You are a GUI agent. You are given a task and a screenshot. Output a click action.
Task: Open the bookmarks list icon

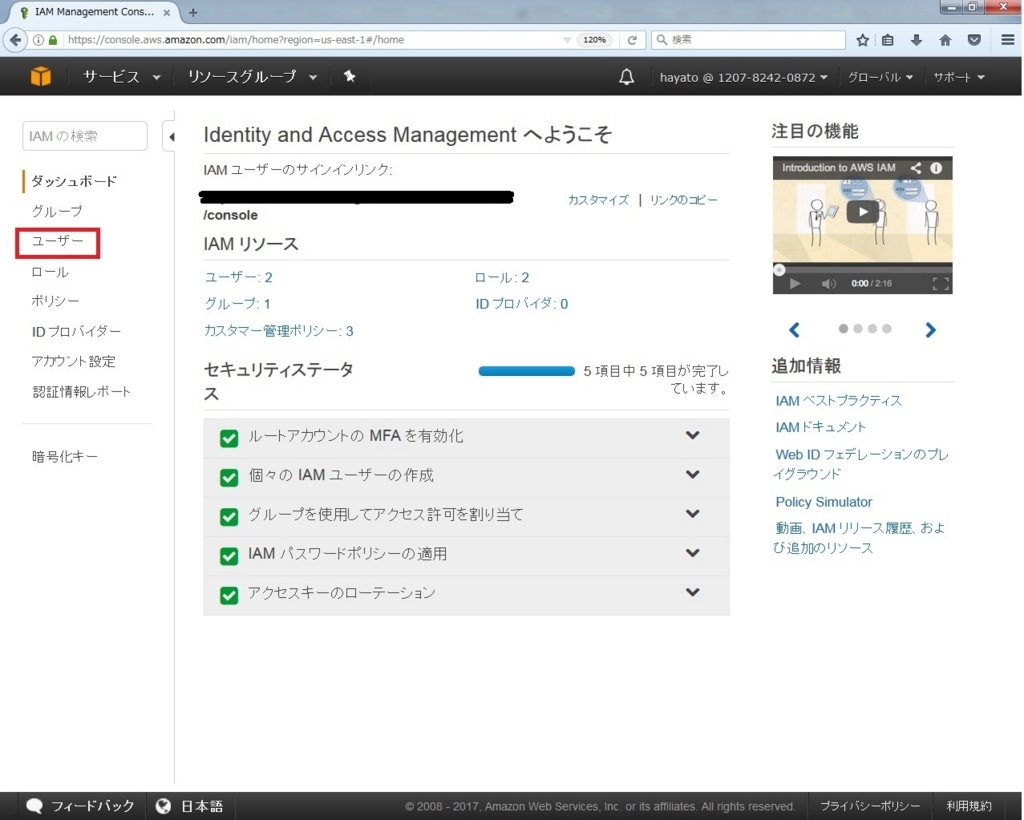pos(888,40)
